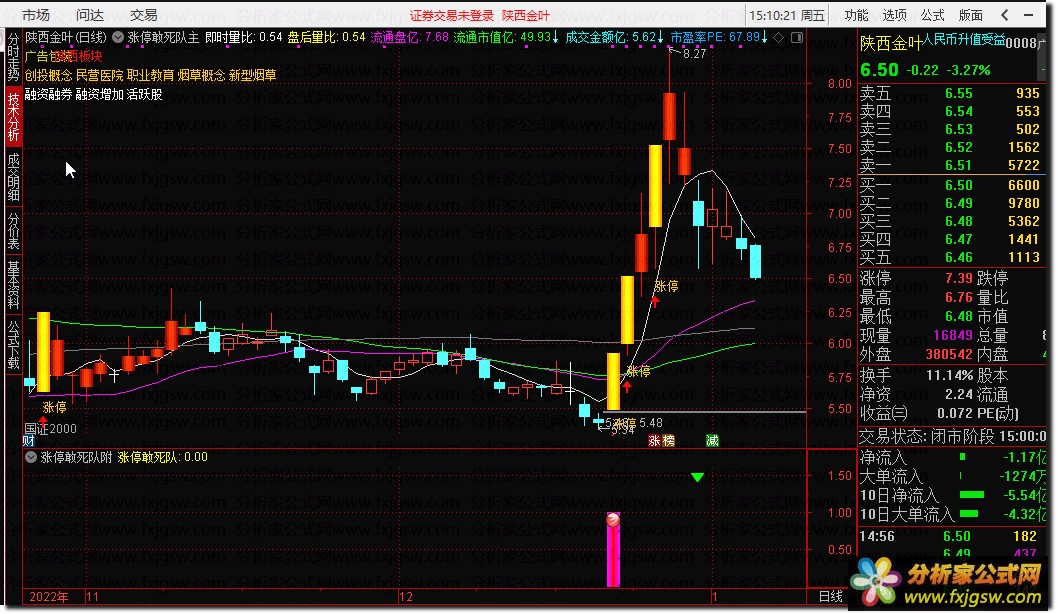Switch to 技术分析 side tab
The height and width of the screenshot is (614, 1058).
[13, 116]
